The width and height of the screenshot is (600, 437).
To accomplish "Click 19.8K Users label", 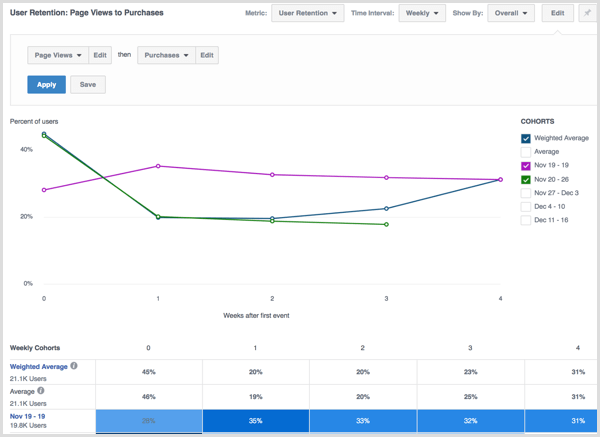I will click(28, 426).
